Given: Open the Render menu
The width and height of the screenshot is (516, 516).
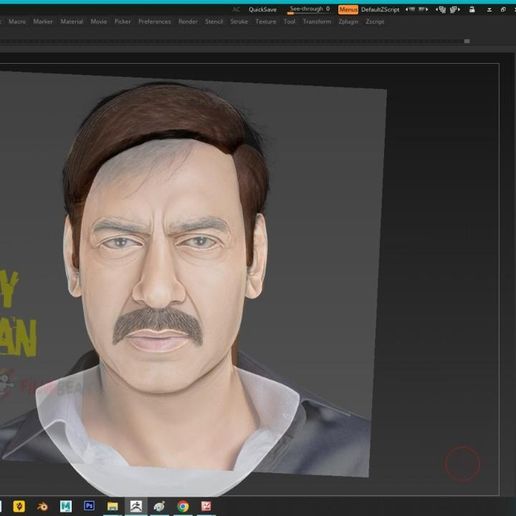Looking at the screenshot, I should click(188, 22).
